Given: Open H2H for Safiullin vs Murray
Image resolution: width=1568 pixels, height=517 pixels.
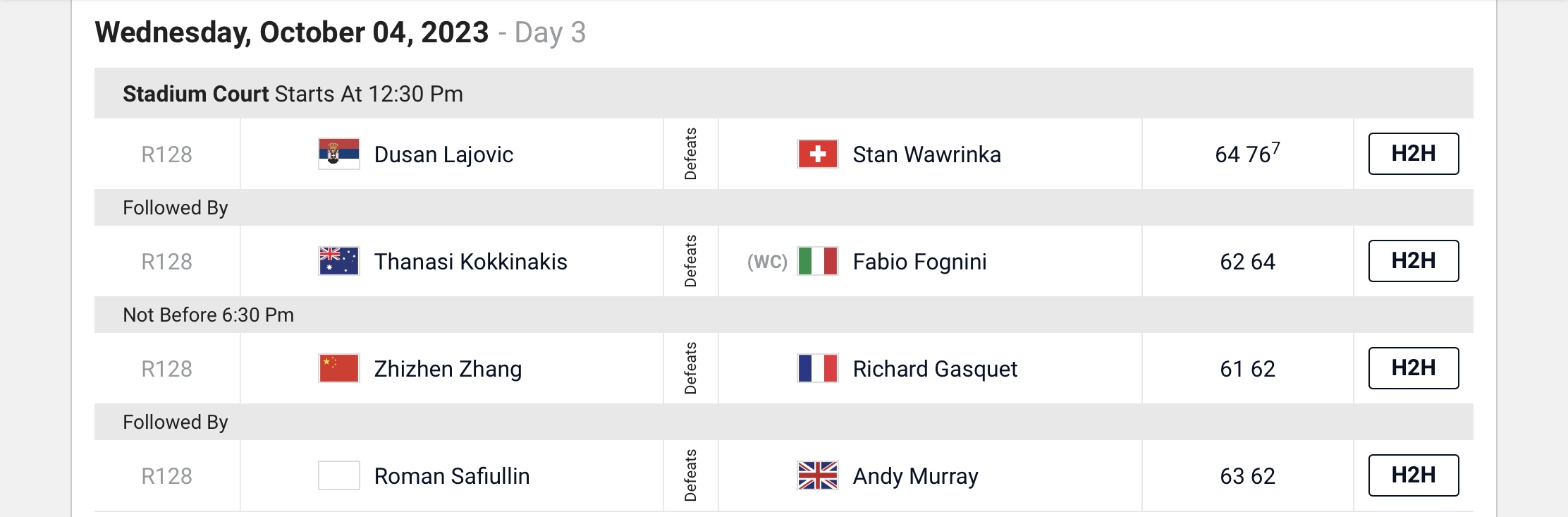Looking at the screenshot, I should [1414, 475].
